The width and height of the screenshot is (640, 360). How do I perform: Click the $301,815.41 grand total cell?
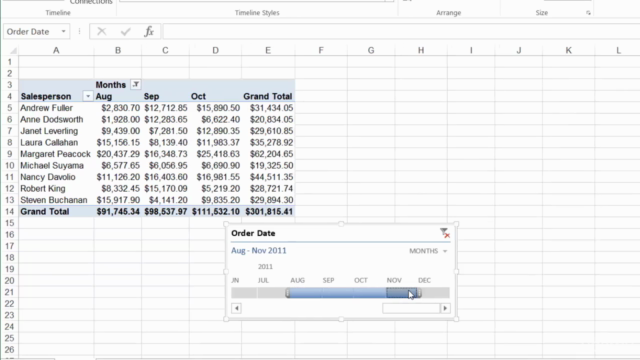(269, 211)
